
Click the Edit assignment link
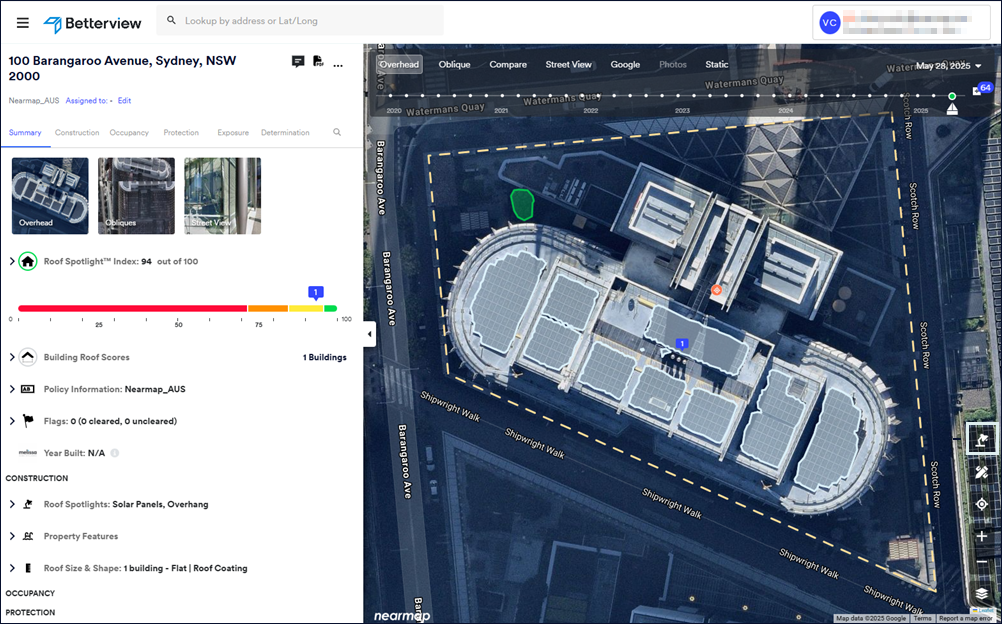pos(124,100)
